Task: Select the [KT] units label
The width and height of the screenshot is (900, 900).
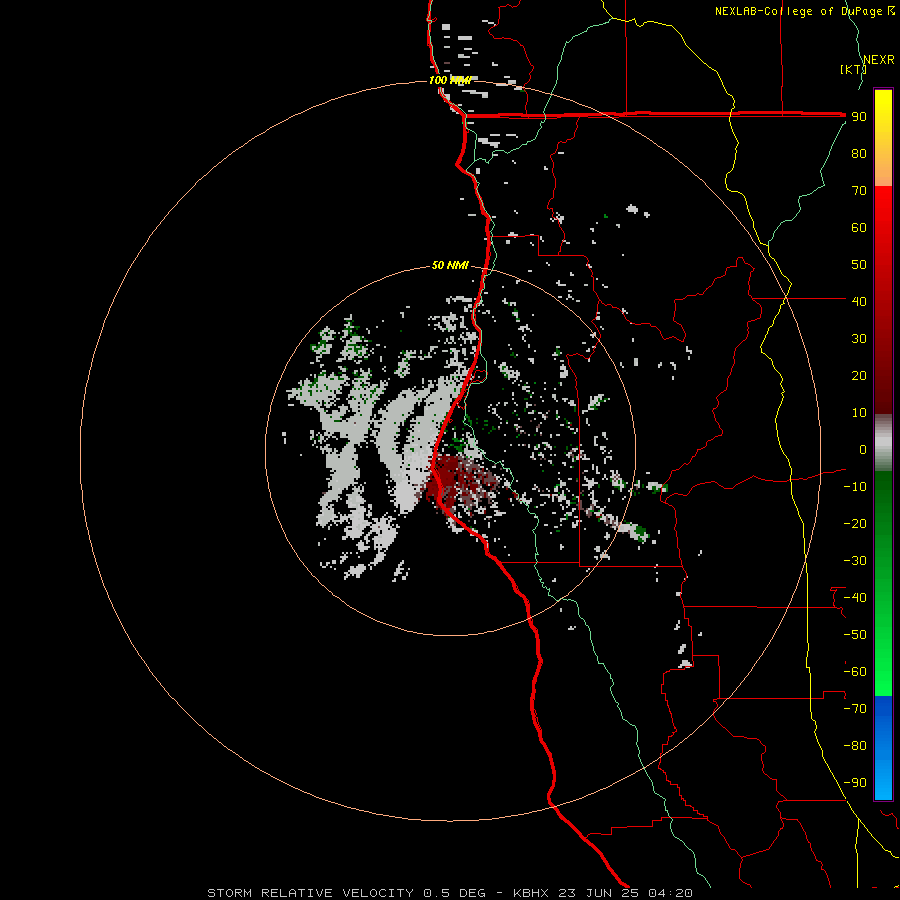Action: point(853,69)
